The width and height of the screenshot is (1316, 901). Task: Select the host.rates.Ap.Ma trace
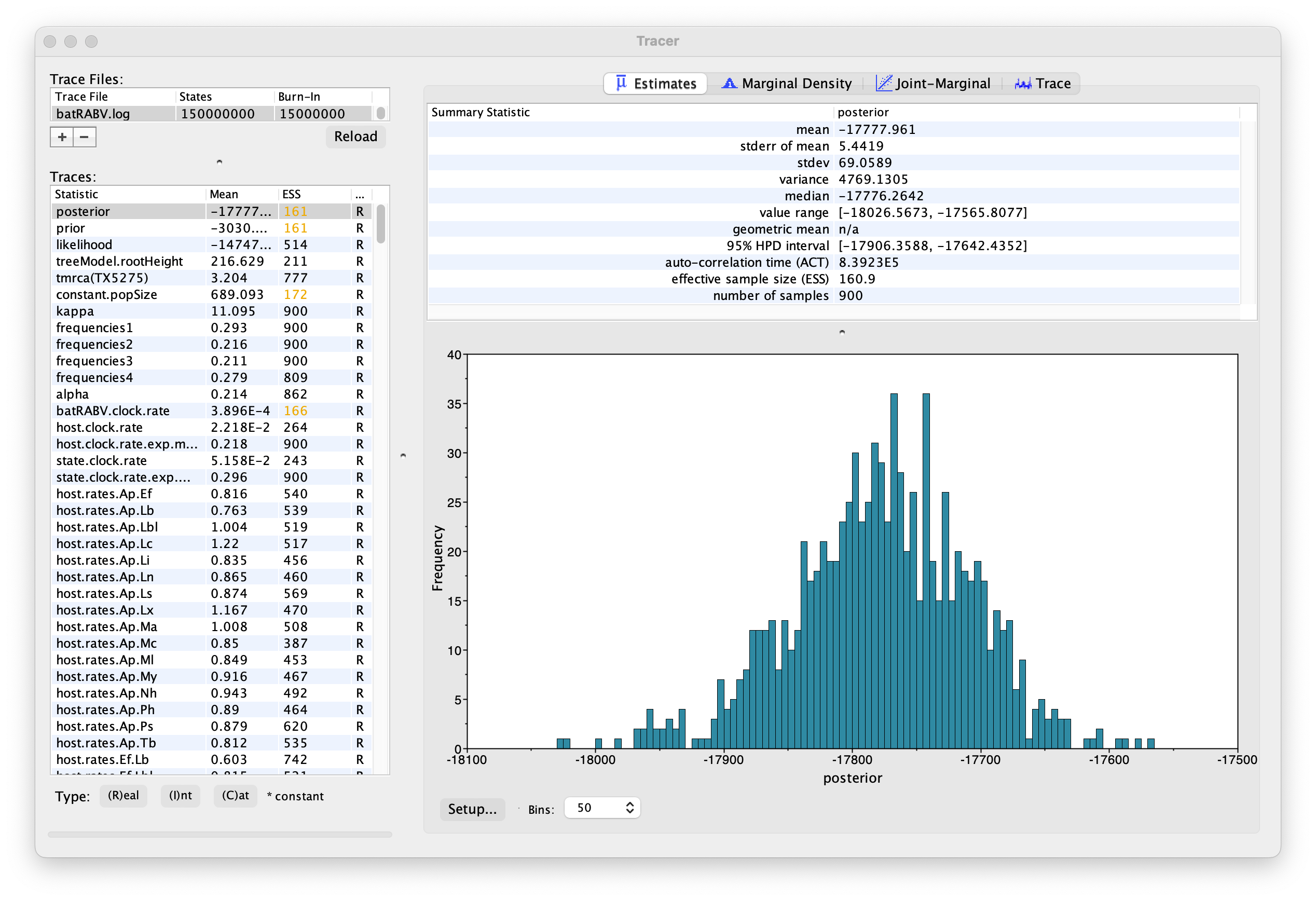point(212,627)
